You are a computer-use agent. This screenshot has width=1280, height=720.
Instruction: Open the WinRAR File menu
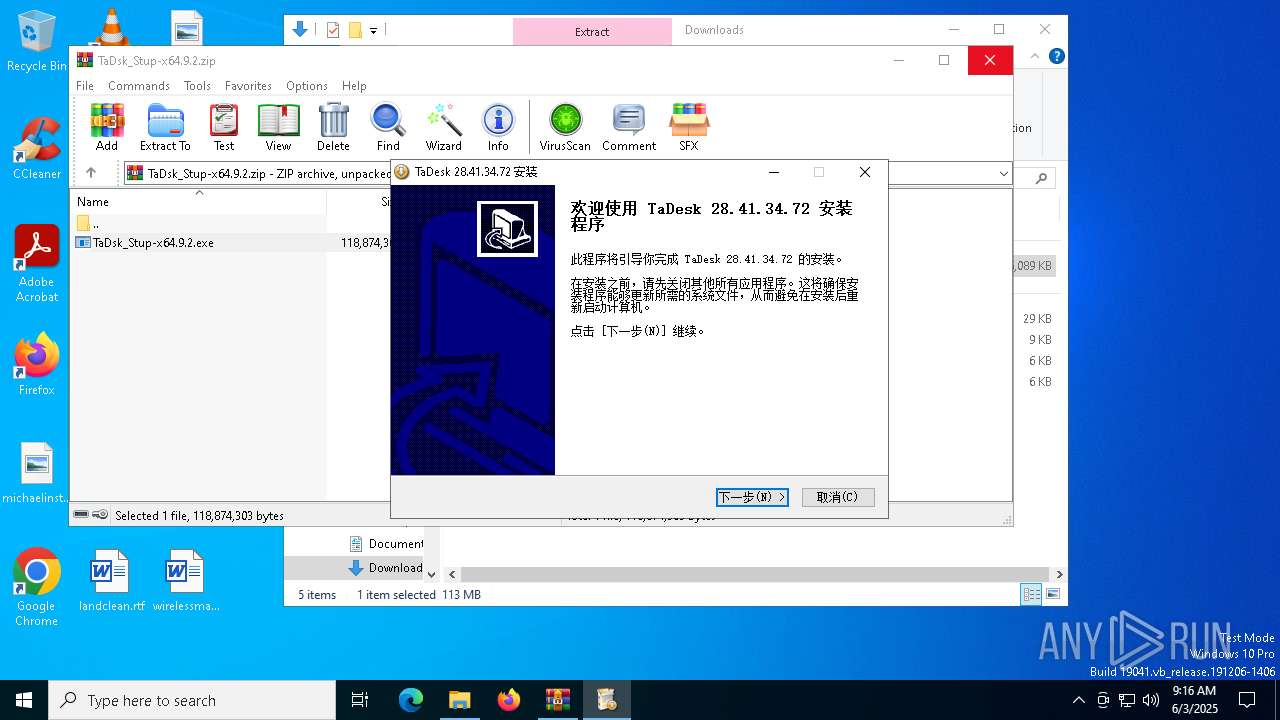85,86
